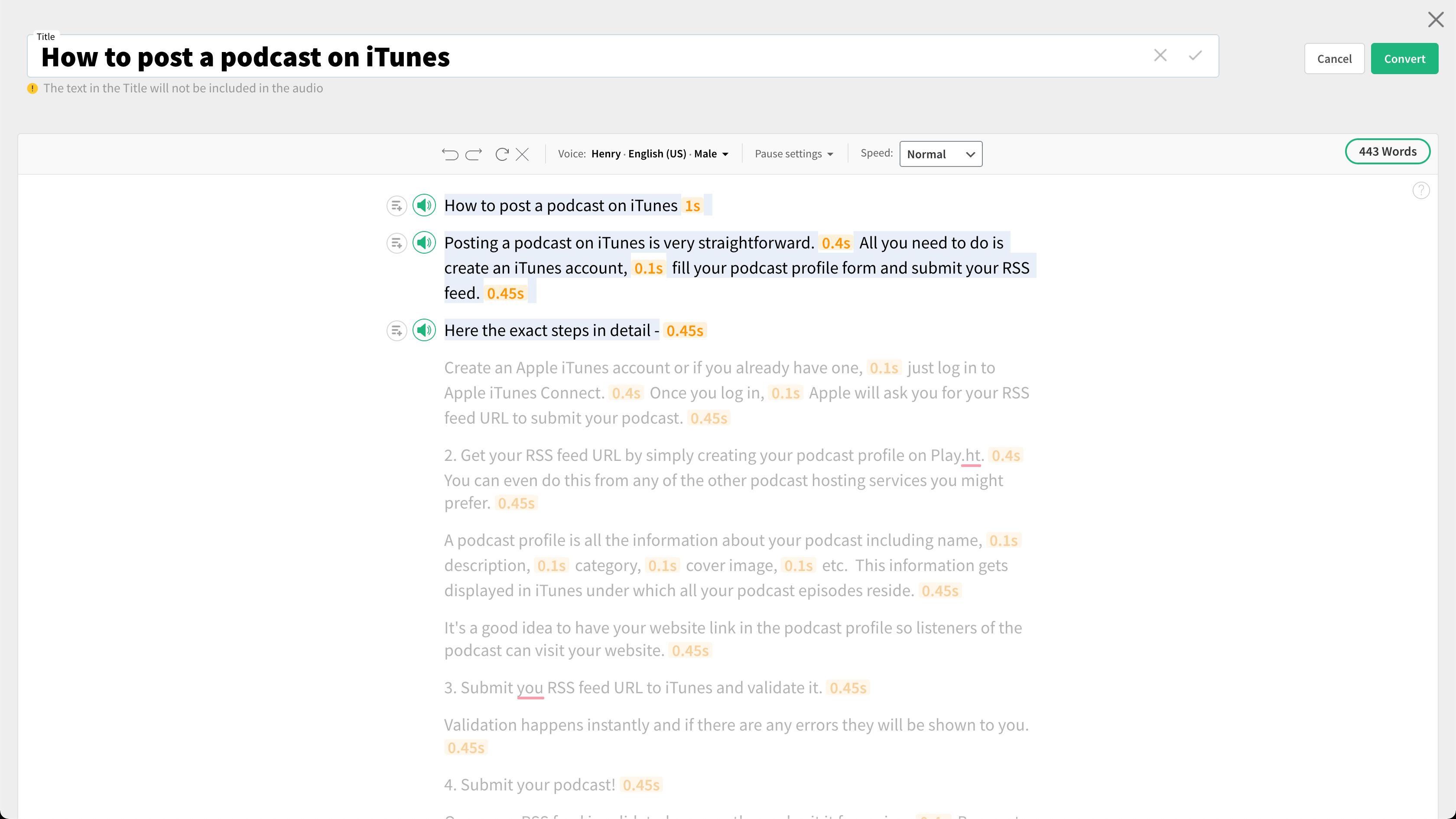Expand the Pause settings dropdown
The image size is (1456, 819).
coord(793,154)
